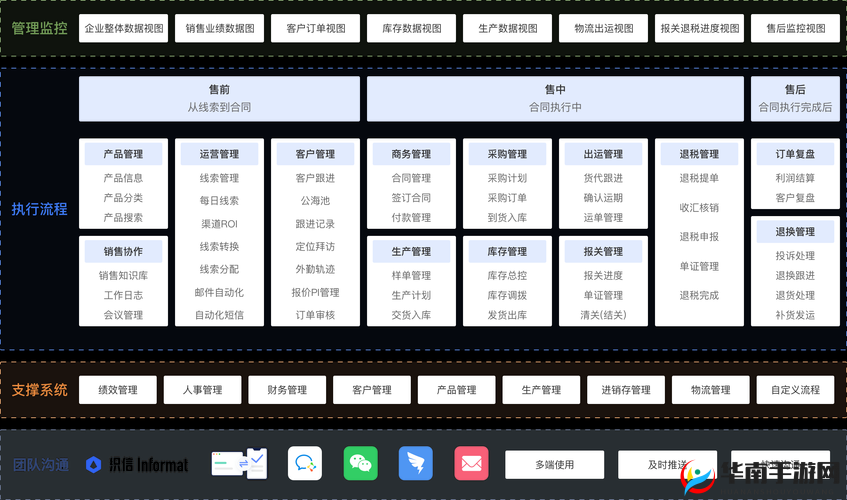Click 订单审核 item

point(315,315)
